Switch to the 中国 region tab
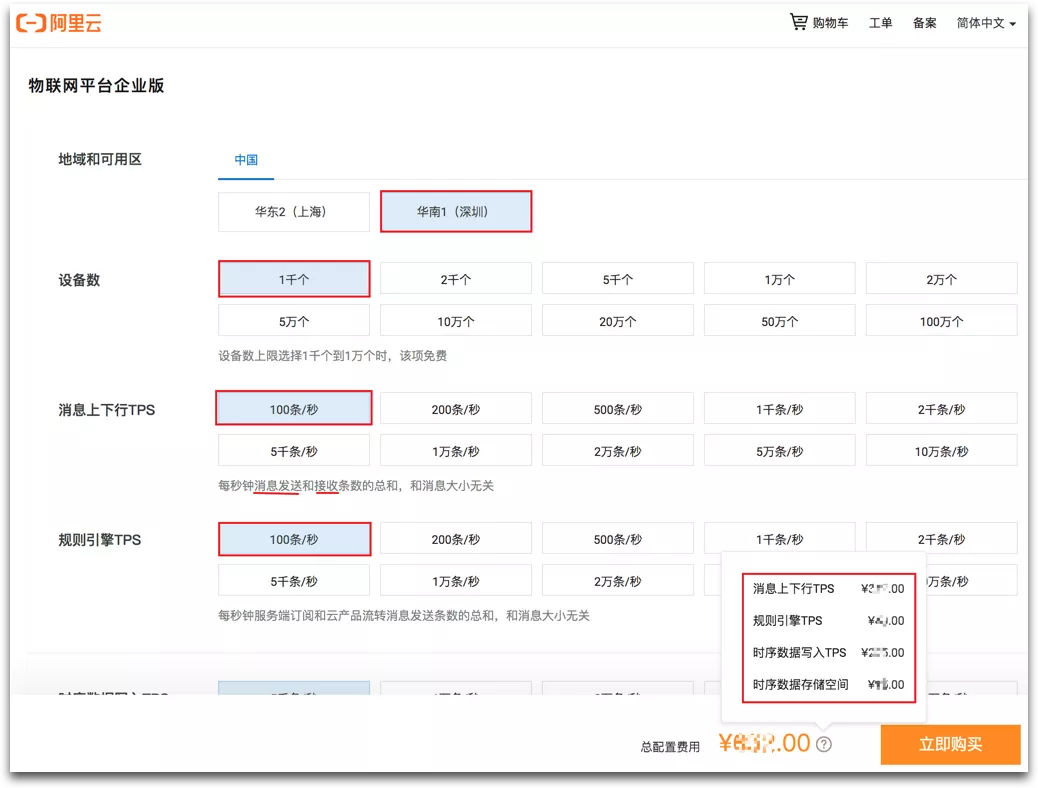This screenshot has height=788, width=1038. (246, 160)
